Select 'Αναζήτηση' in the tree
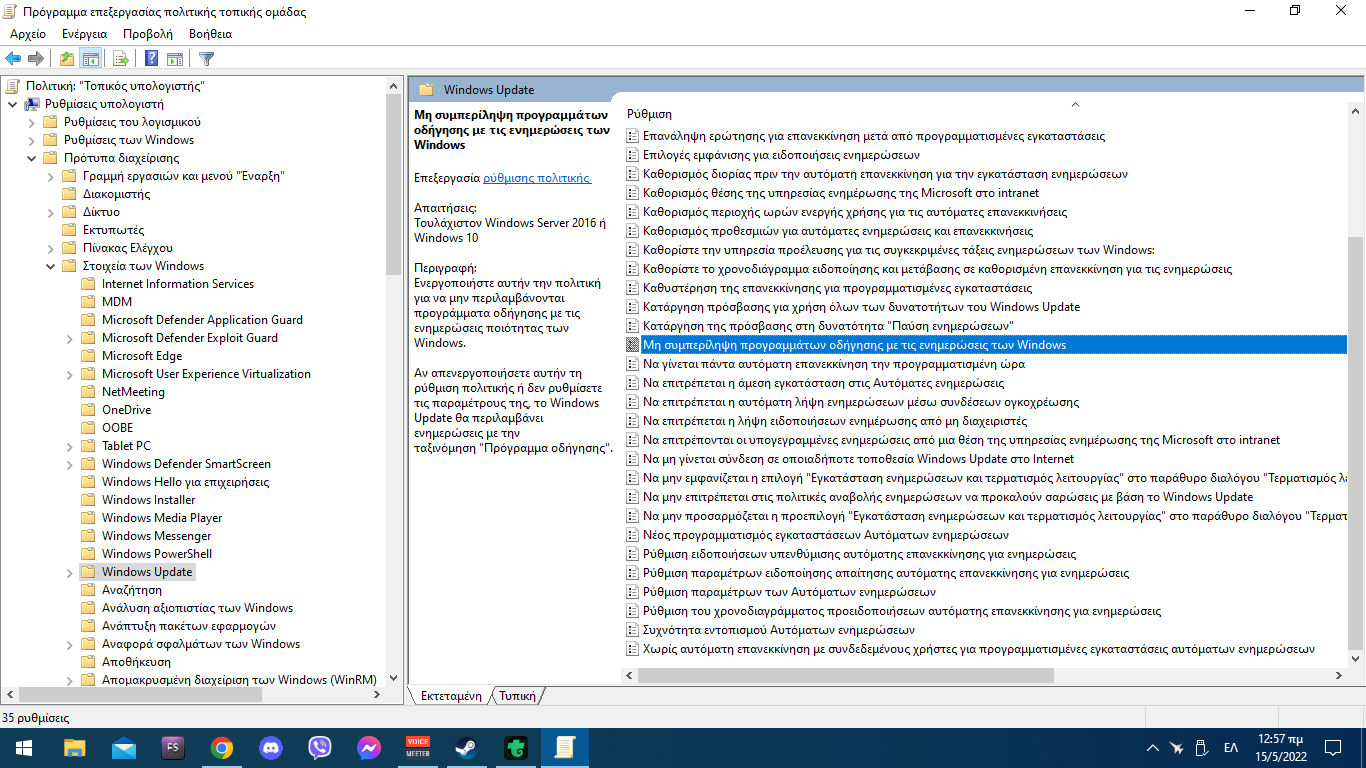The height and width of the screenshot is (768, 1366). 131,590
